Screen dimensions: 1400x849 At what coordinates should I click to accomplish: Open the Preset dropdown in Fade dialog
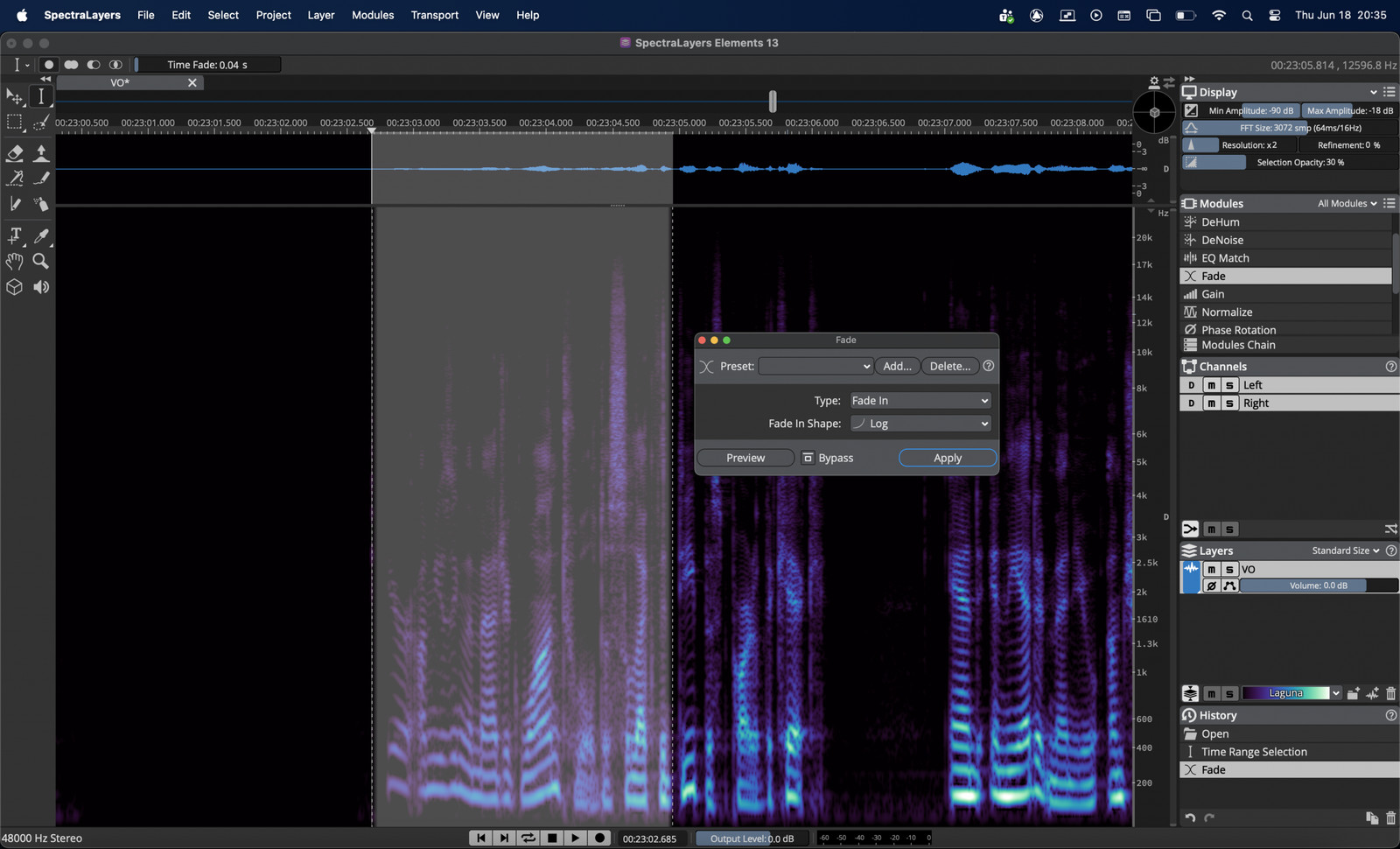(816, 366)
